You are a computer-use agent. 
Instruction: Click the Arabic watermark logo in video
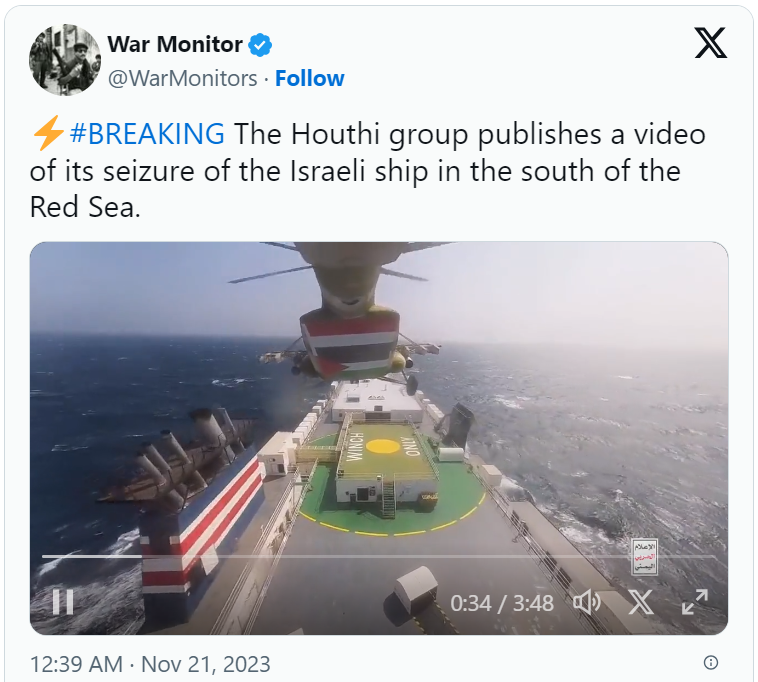click(x=645, y=557)
